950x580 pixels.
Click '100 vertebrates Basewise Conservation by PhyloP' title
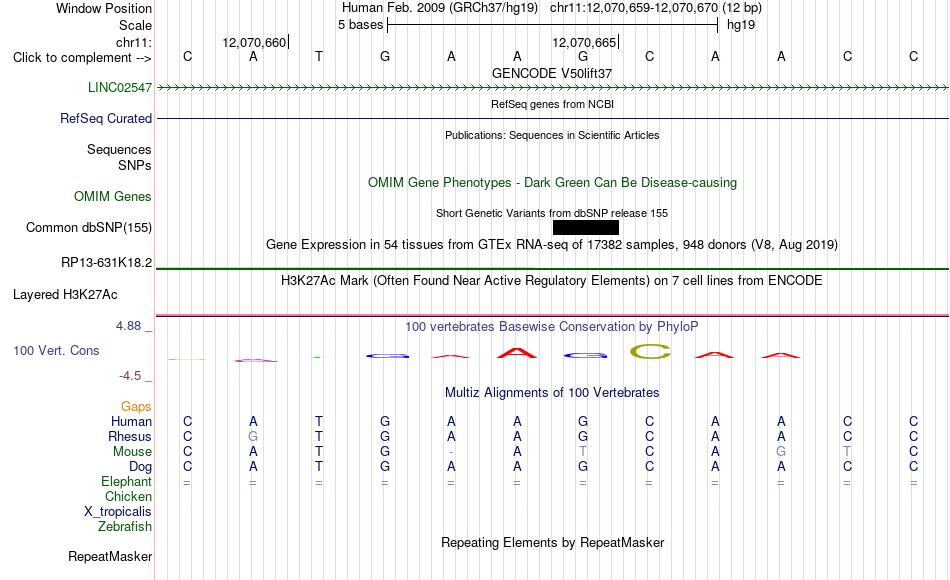(552, 327)
